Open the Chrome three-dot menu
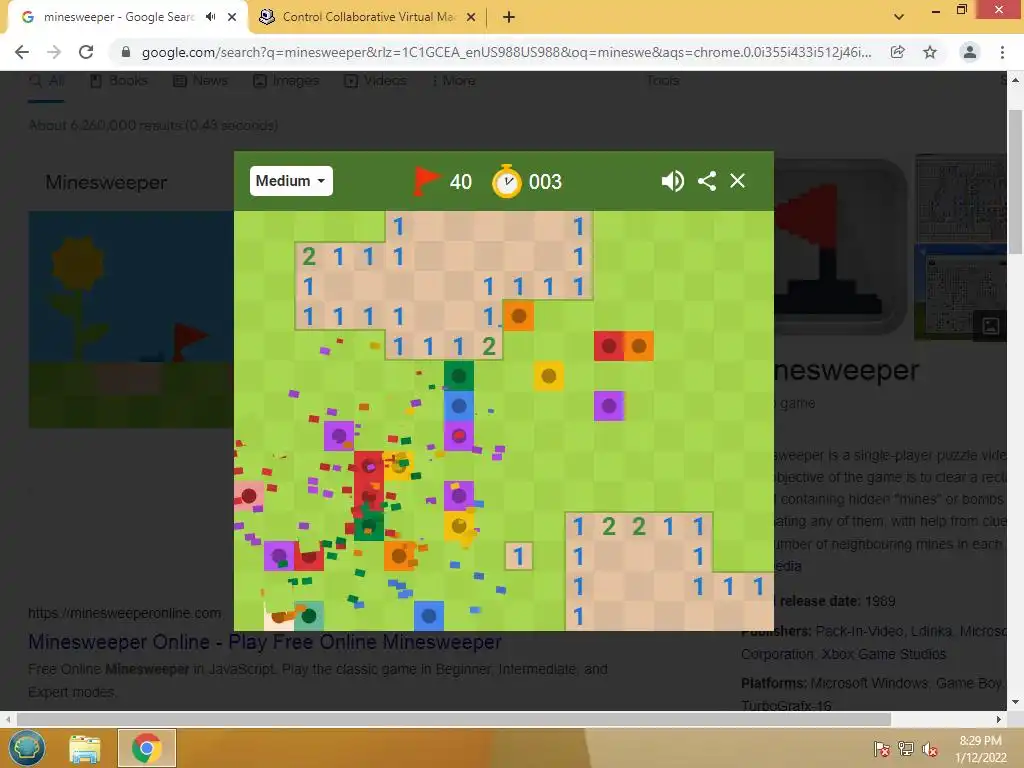 [1002, 52]
